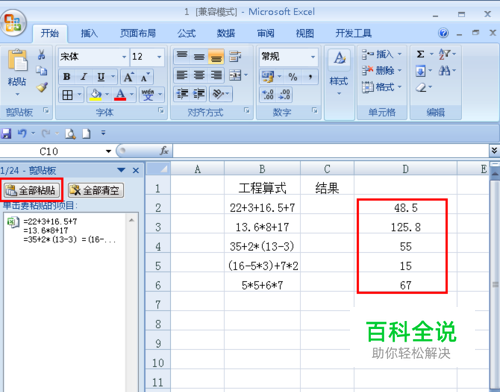Click the Office button logo
The height and width of the screenshot is (392, 500).
pyautogui.click(x=13, y=23)
